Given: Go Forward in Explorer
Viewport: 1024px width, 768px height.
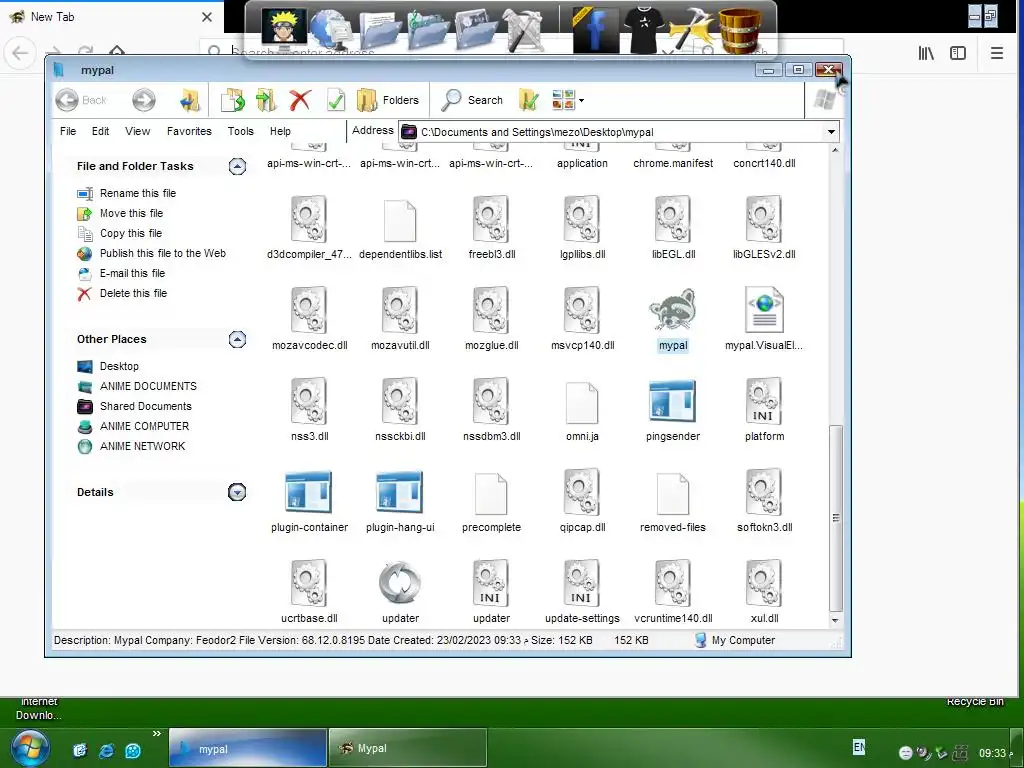Looking at the screenshot, I should (144, 100).
